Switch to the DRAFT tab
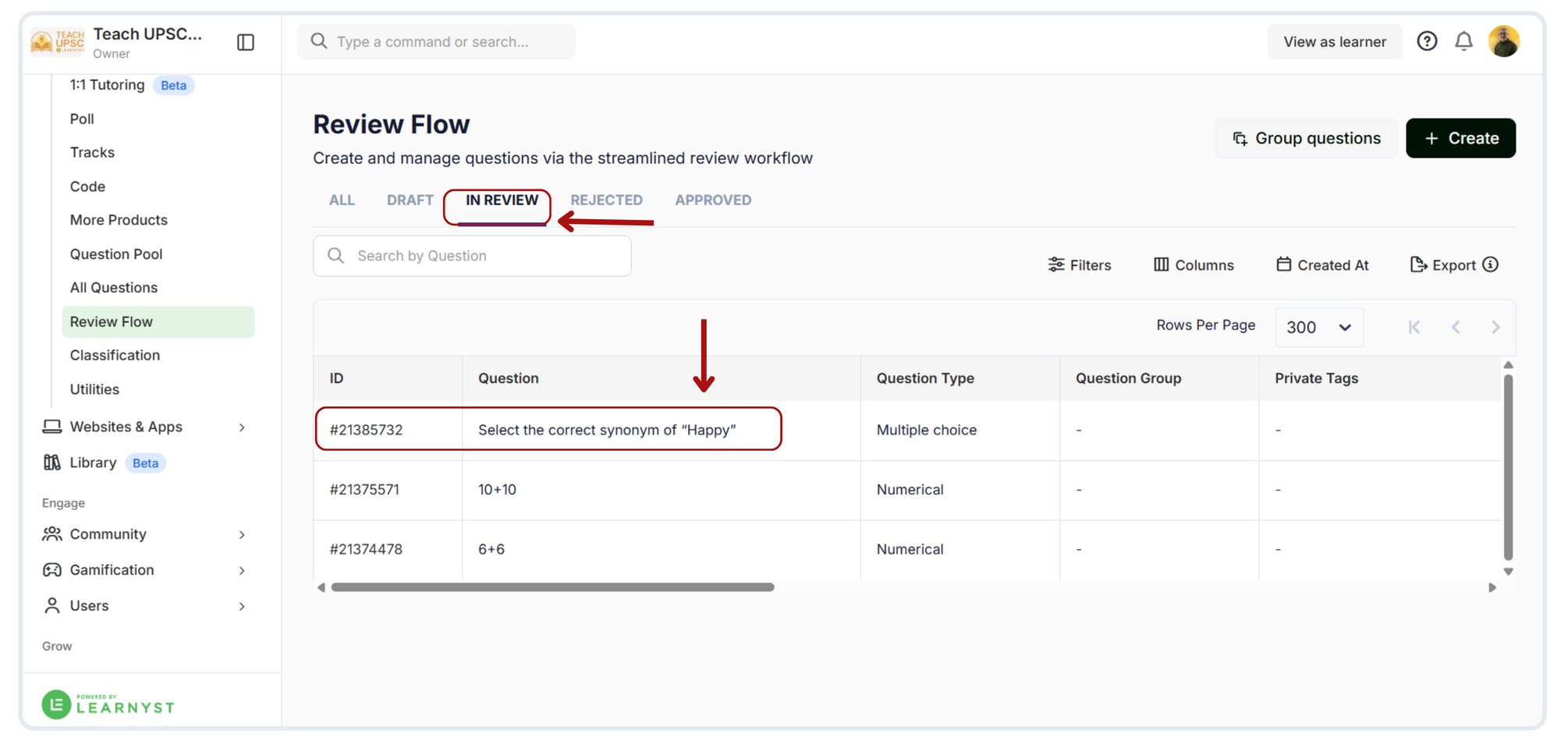Image resolution: width=1568 pixels, height=748 pixels. (x=410, y=200)
